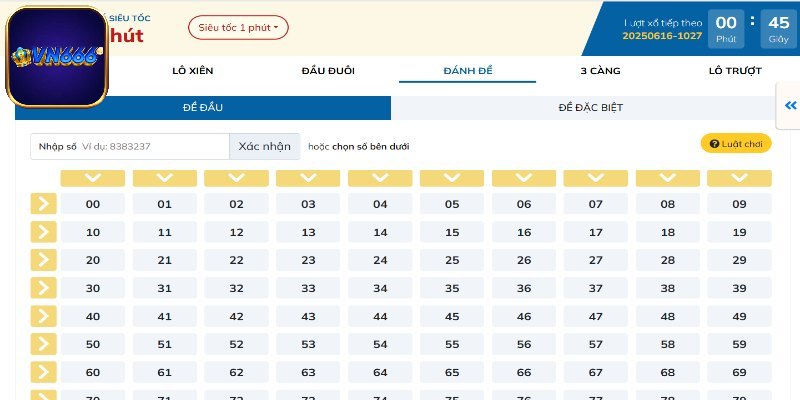This screenshot has height=400, width=800.
Task: Select the whole column above 09
Action: click(x=739, y=178)
